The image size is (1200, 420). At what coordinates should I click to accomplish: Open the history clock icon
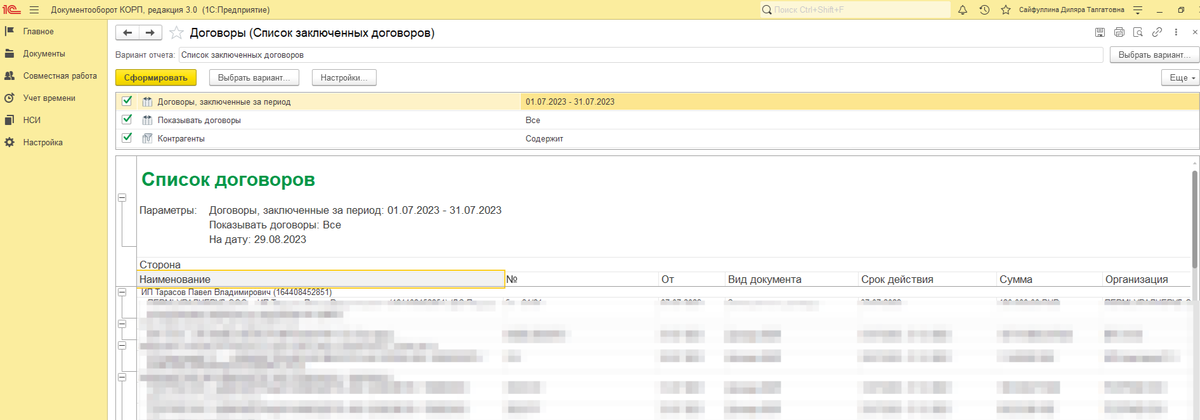coord(985,10)
